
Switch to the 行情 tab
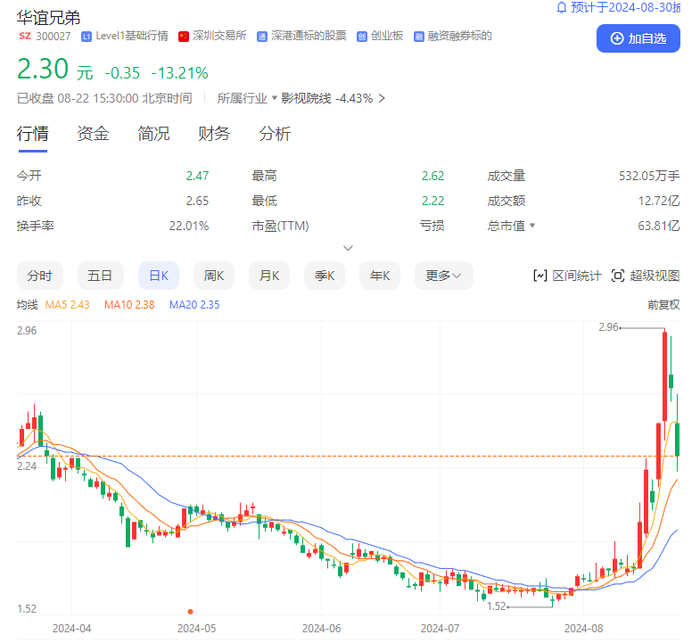point(33,134)
